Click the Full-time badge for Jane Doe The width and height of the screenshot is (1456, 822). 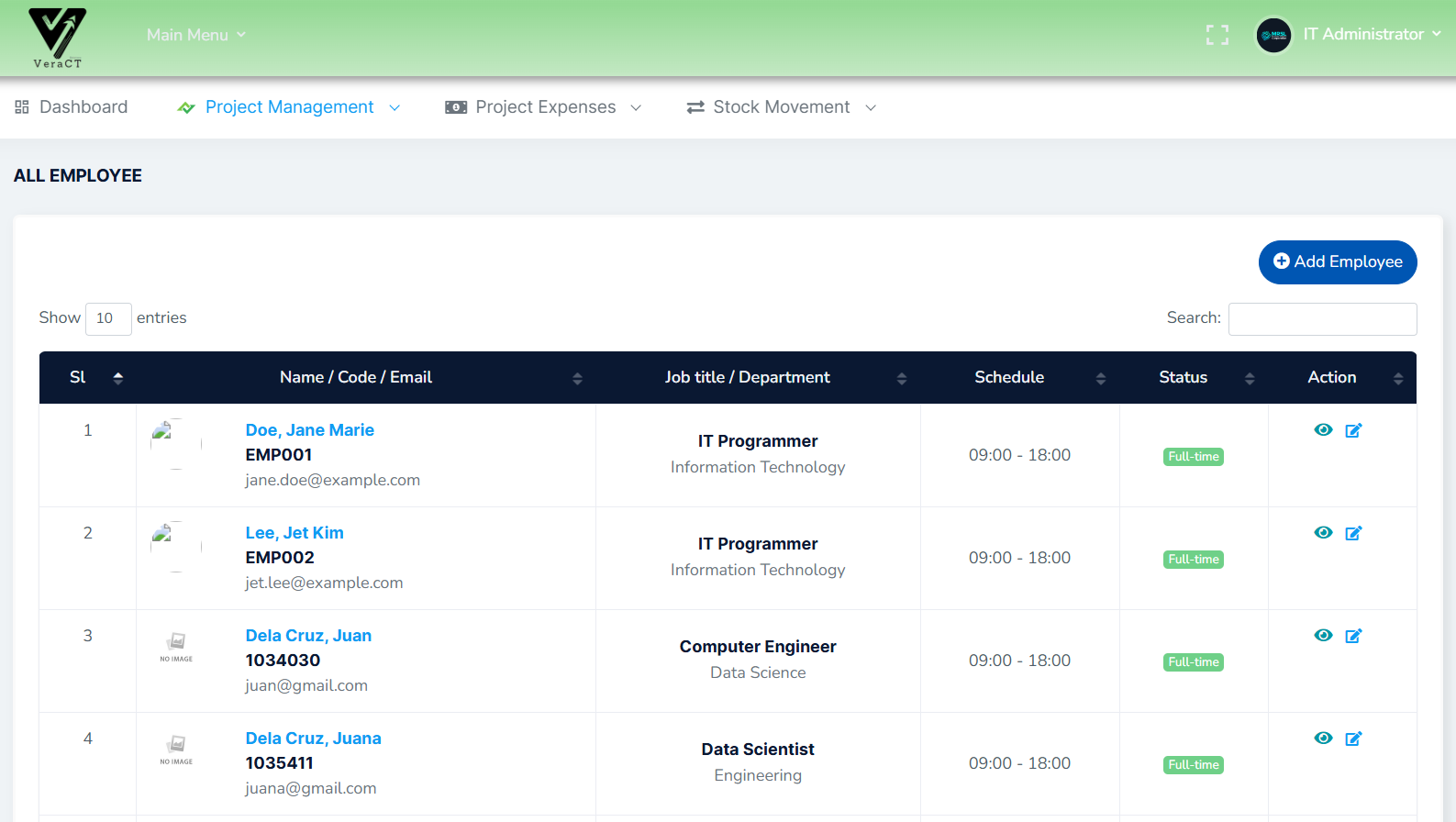tap(1193, 457)
